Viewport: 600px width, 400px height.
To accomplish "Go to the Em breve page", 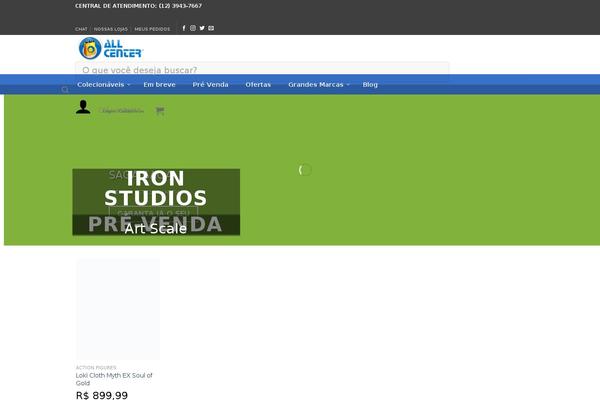I will tap(159, 85).
